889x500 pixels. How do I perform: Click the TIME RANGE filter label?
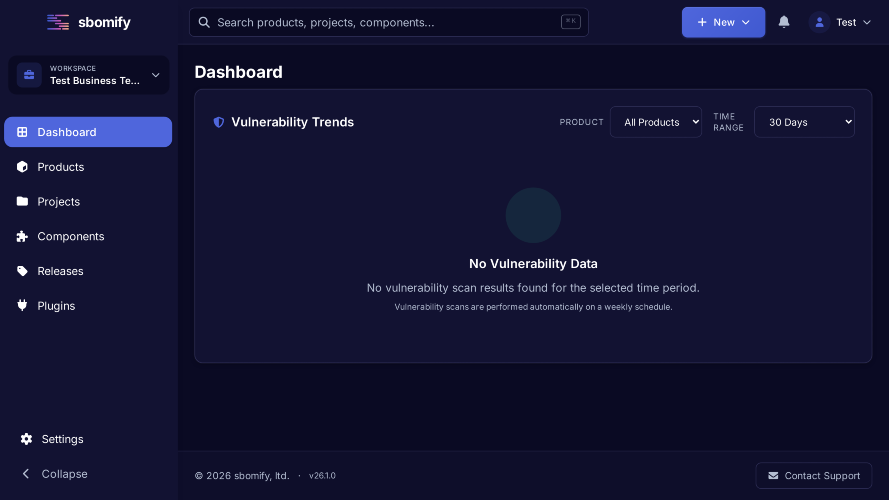728,122
